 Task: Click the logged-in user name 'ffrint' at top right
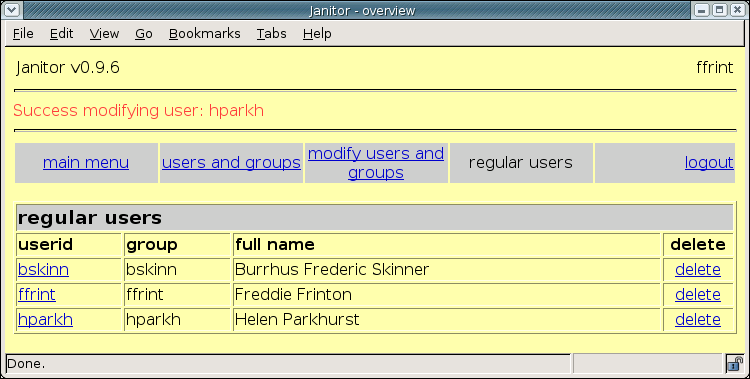pyautogui.click(x=715, y=67)
